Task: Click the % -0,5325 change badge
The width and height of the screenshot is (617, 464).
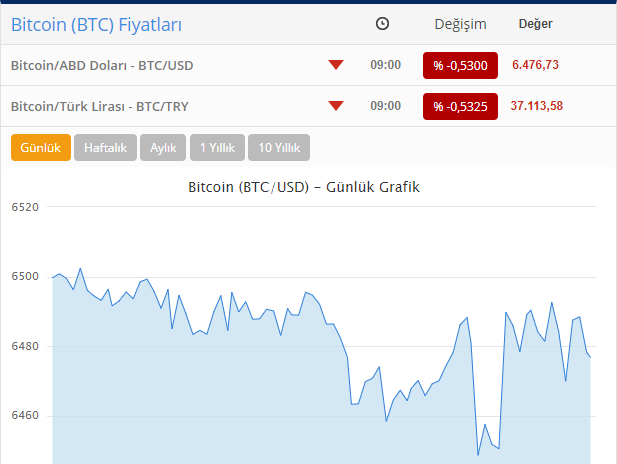Action: tap(460, 106)
